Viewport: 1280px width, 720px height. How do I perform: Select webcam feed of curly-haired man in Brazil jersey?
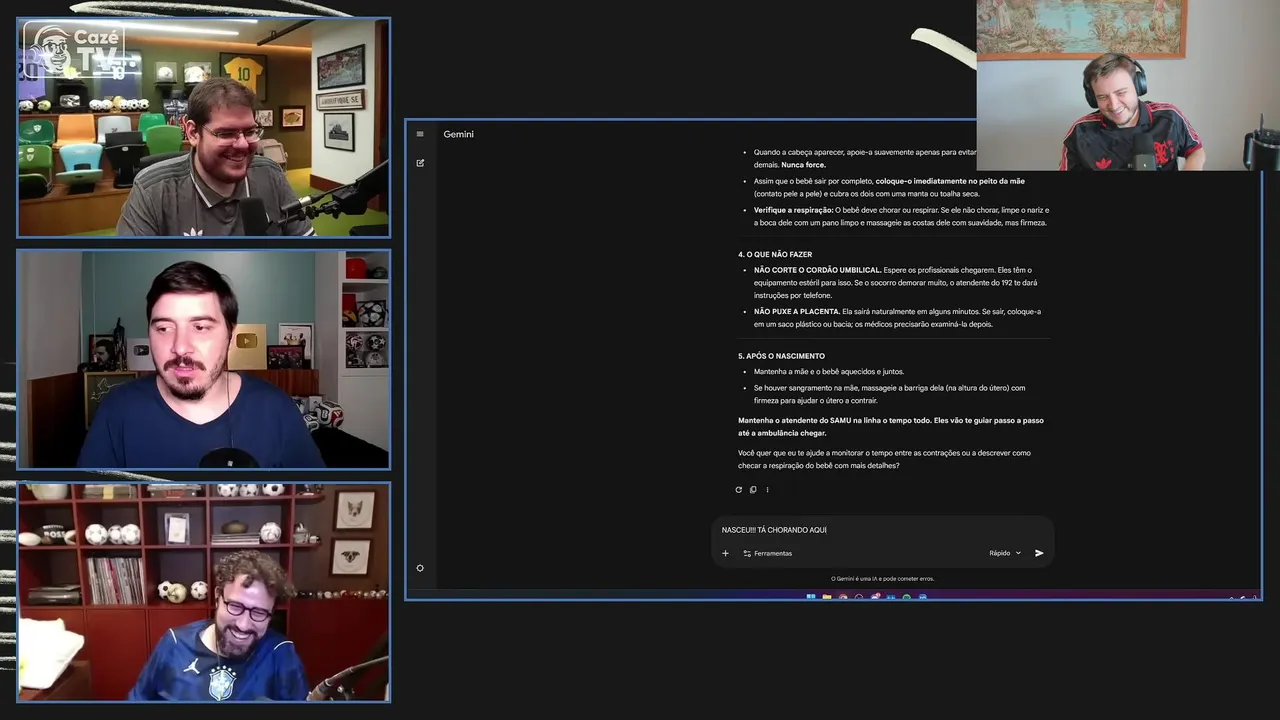click(204, 592)
